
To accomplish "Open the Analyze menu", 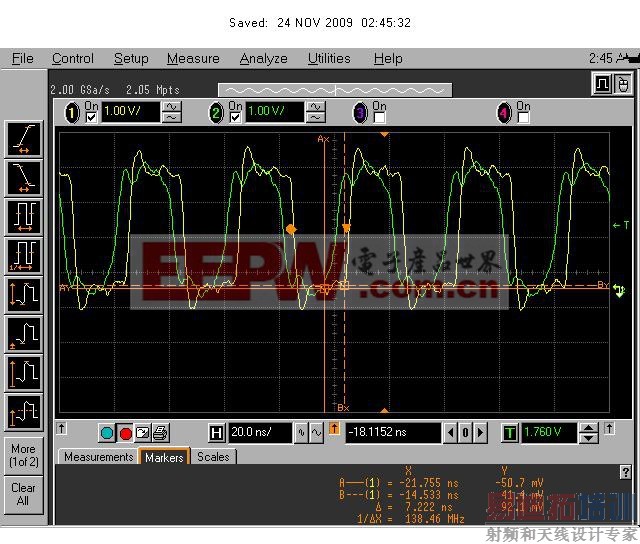I will [x=263, y=59].
